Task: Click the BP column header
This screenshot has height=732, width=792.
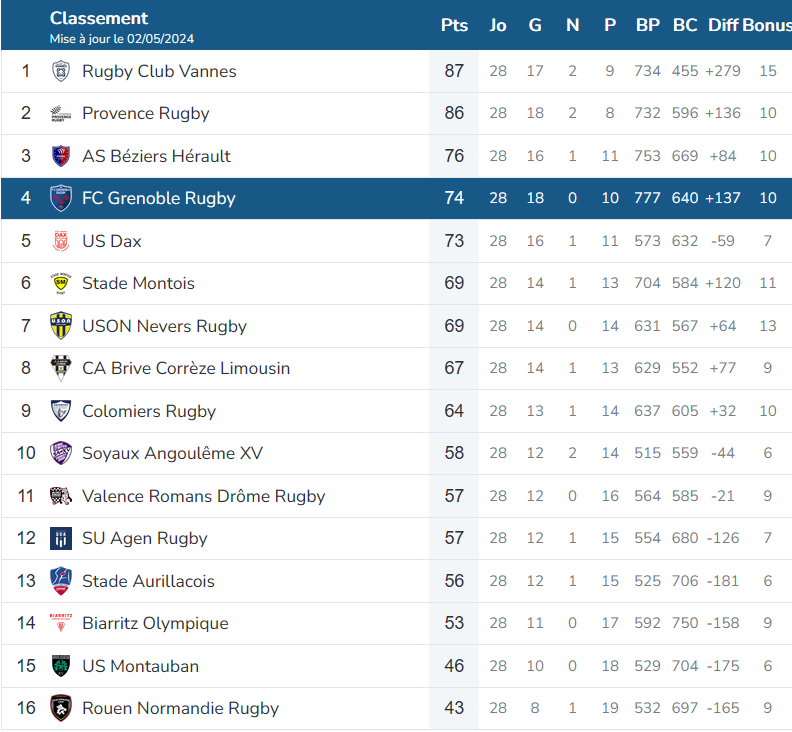Action: coord(648,25)
